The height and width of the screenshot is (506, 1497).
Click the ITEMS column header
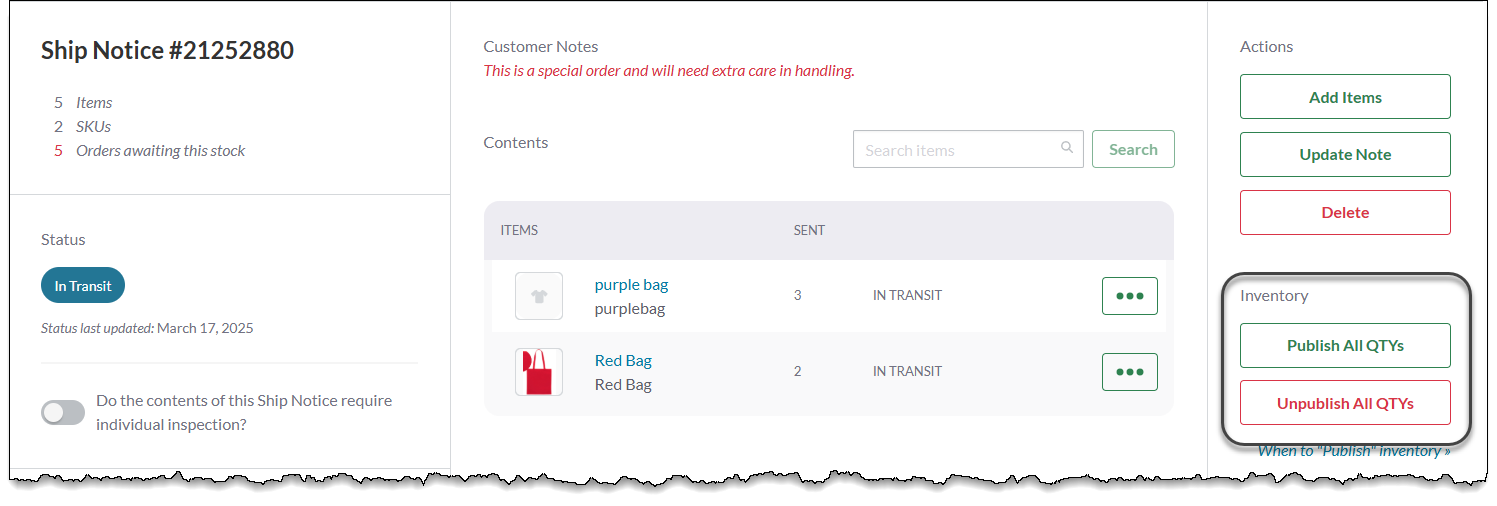pos(519,230)
